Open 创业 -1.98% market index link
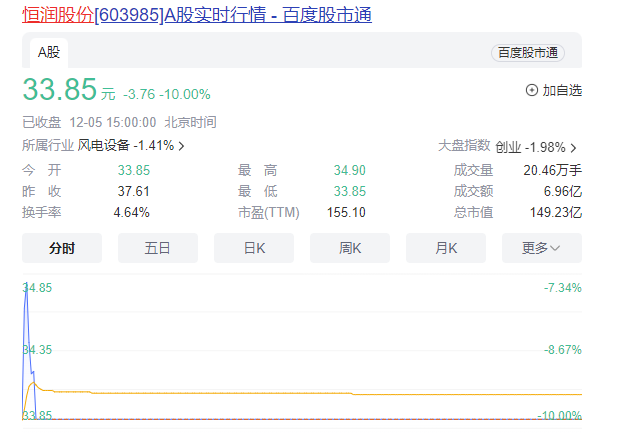The image size is (627, 433). tap(530, 148)
